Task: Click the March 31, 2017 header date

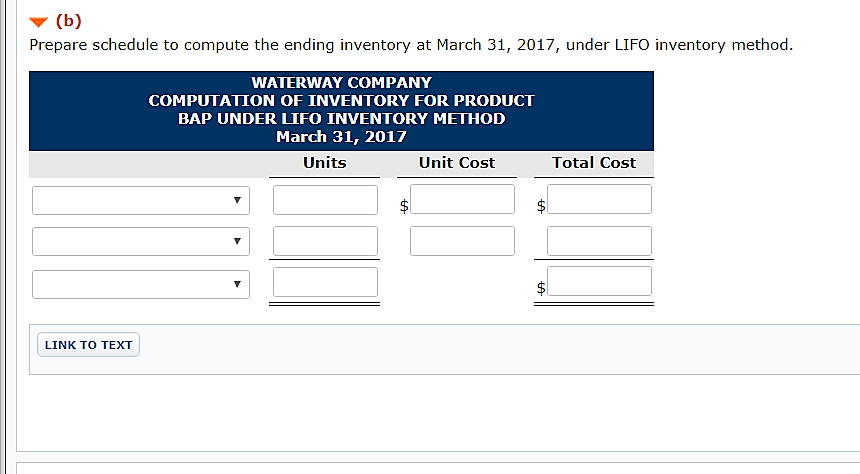Action: tap(341, 136)
